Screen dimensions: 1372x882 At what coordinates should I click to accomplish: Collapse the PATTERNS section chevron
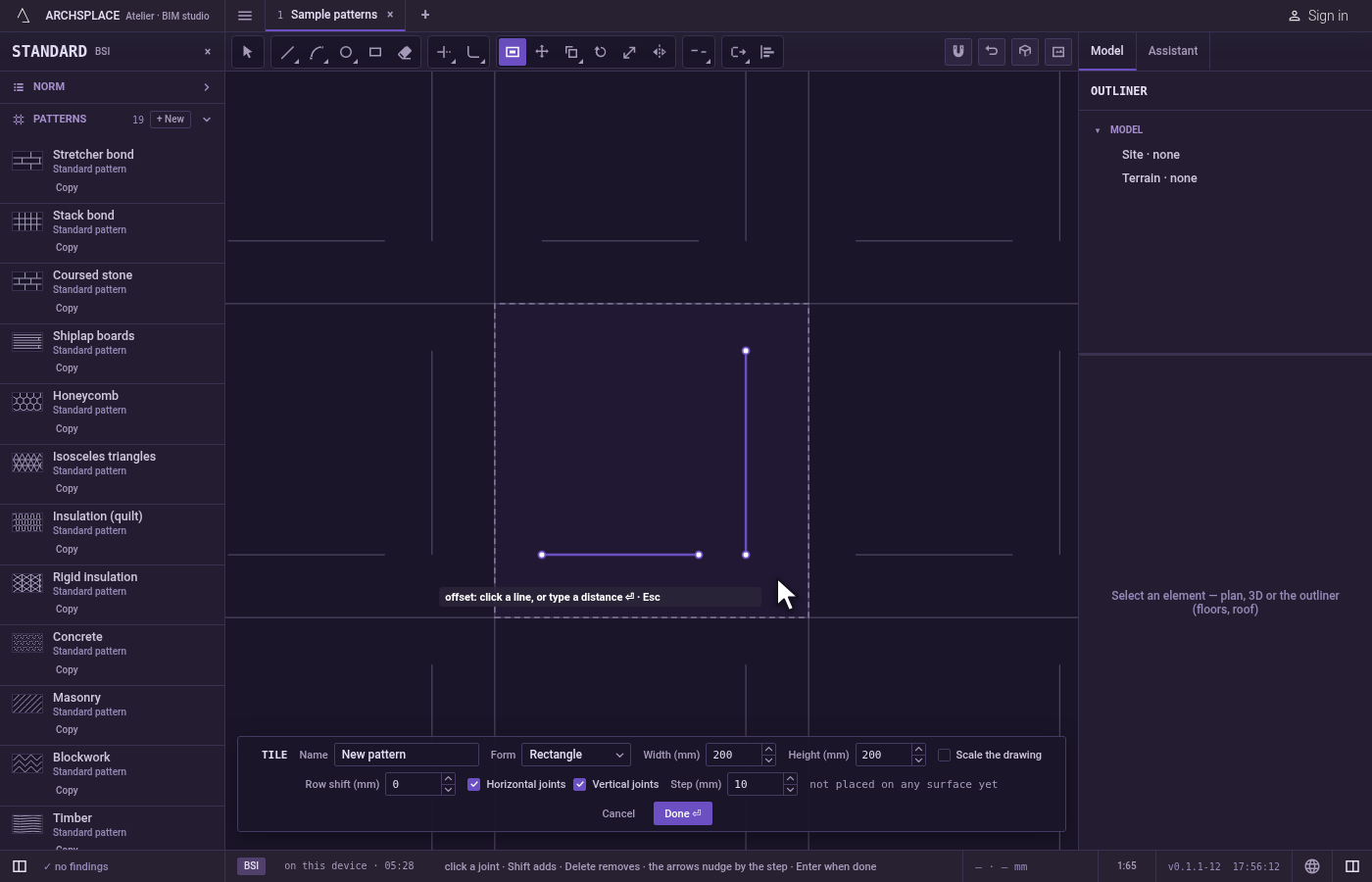coord(207,120)
